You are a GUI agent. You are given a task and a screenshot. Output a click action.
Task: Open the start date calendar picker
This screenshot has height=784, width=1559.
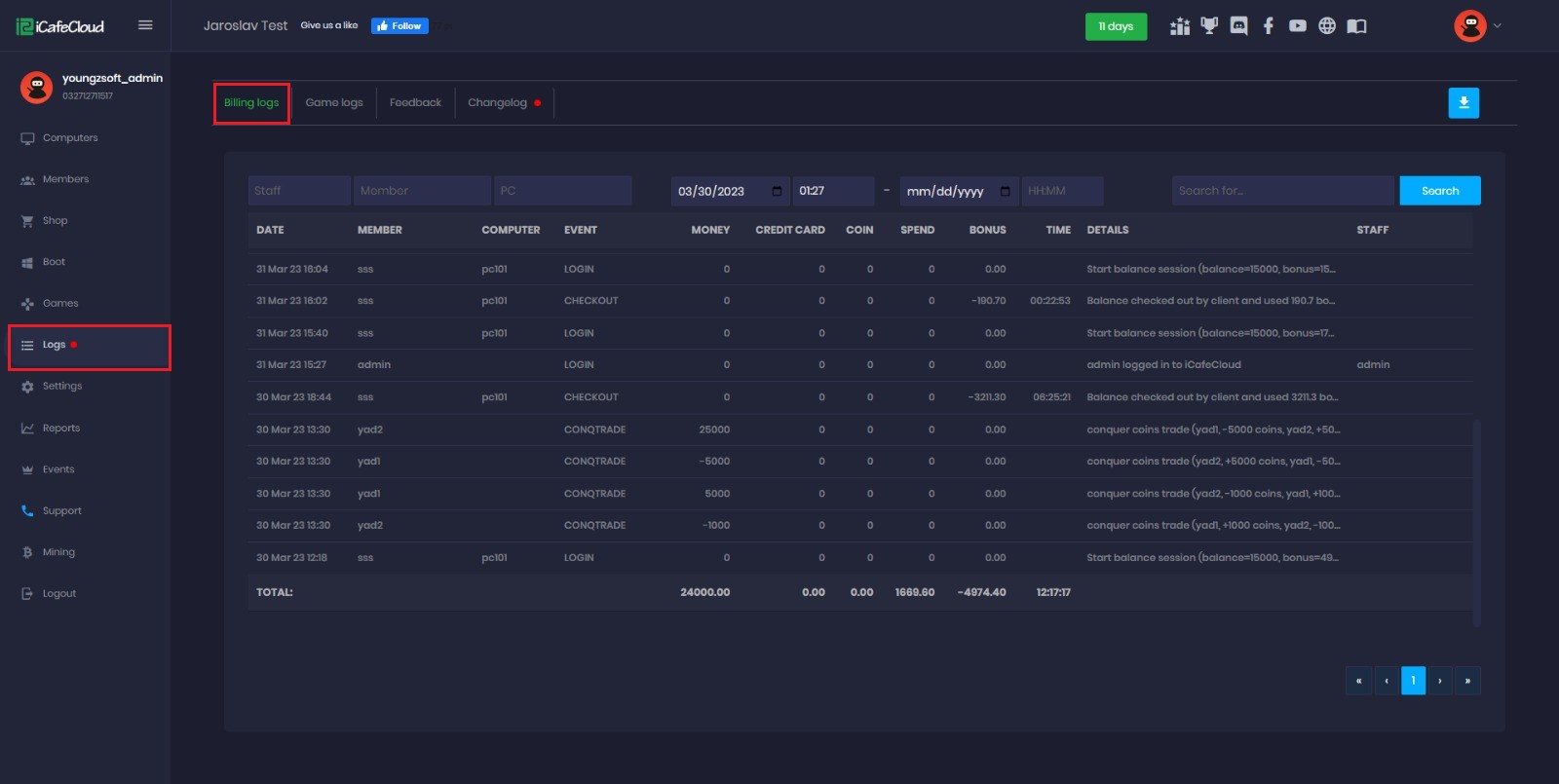click(777, 191)
